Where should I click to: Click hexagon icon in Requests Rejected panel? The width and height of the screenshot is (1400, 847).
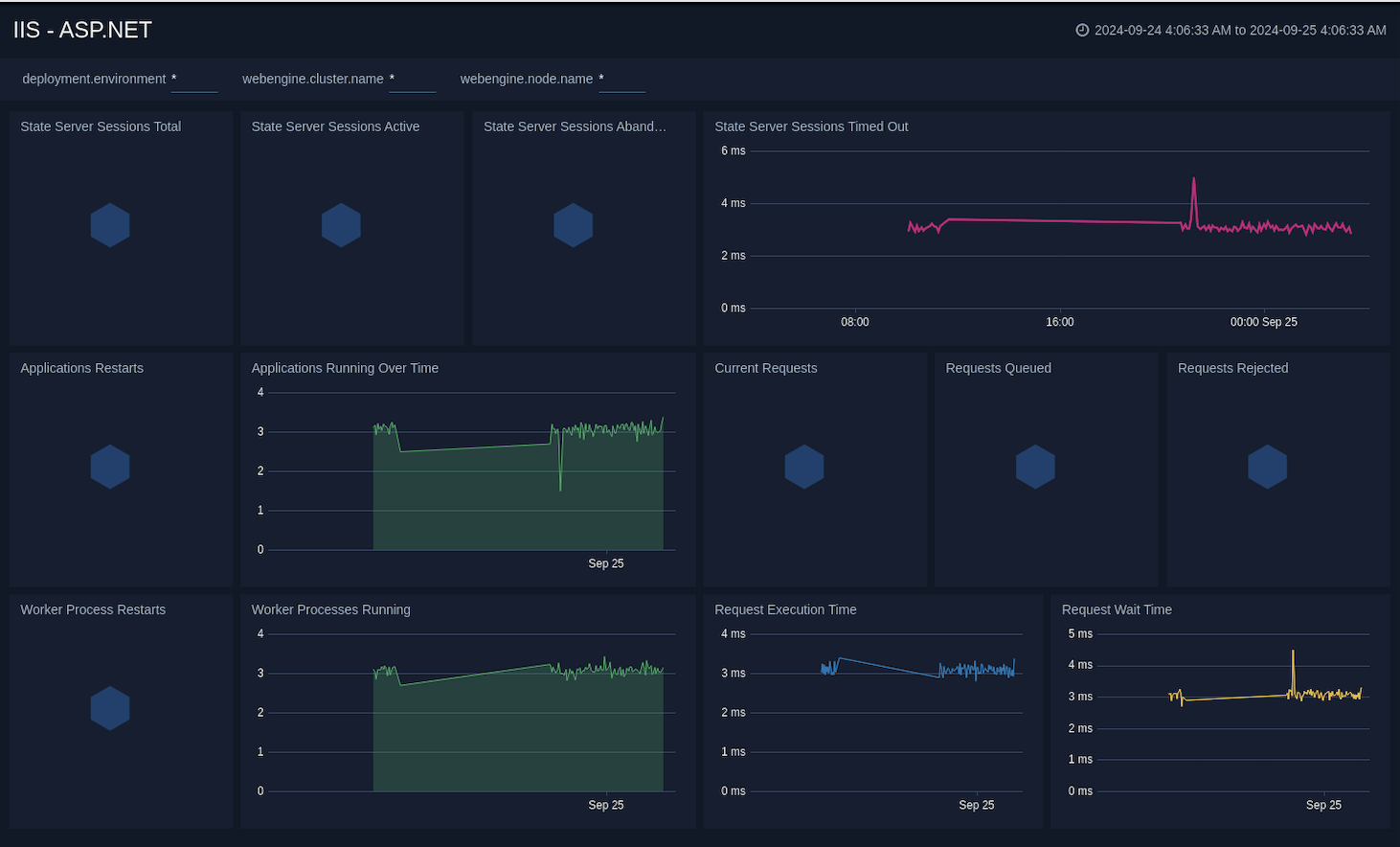pos(1268,467)
